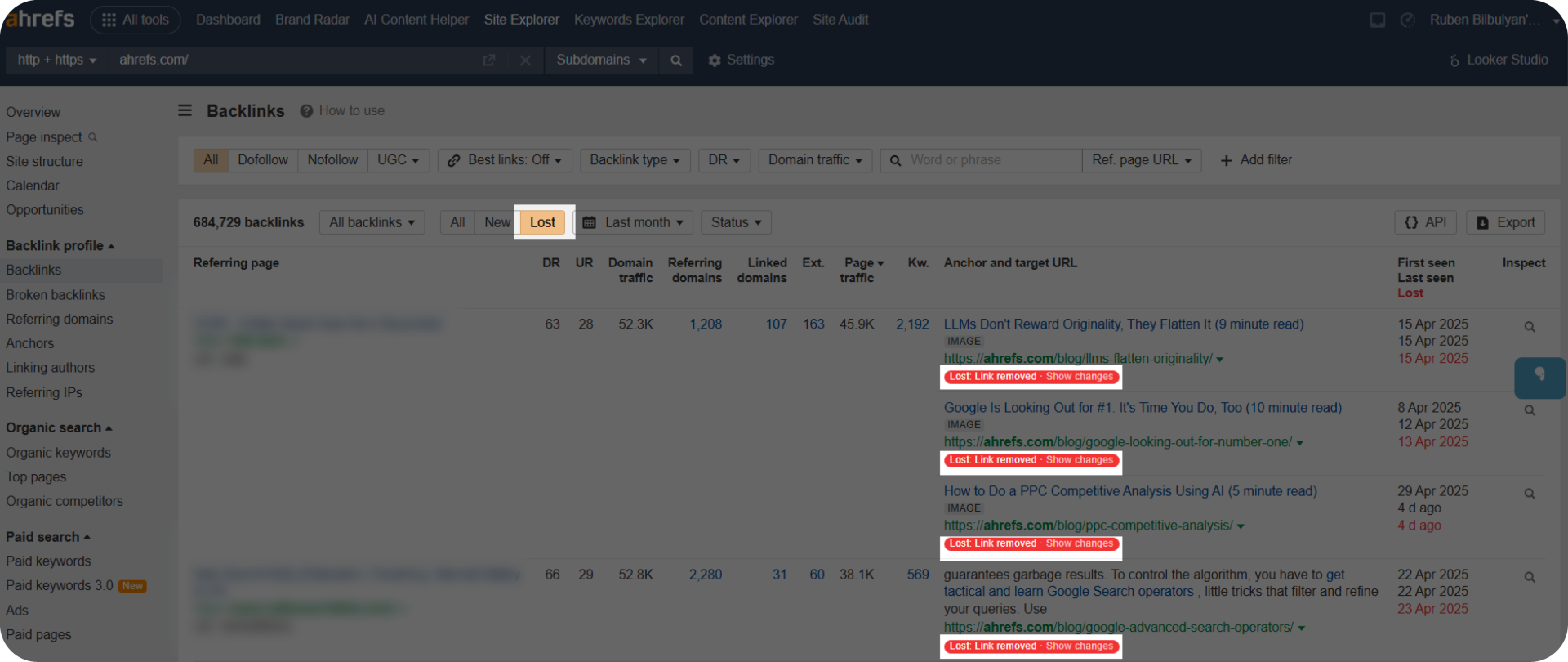Expand the llms-flatten-originality URL arrow
Image resolution: width=1568 pixels, height=662 pixels.
(1220, 360)
